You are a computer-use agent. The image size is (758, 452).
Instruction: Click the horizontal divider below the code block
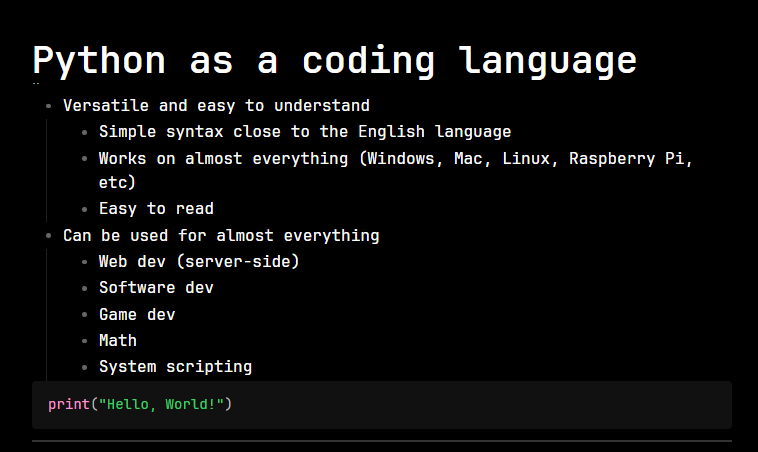pos(381,440)
